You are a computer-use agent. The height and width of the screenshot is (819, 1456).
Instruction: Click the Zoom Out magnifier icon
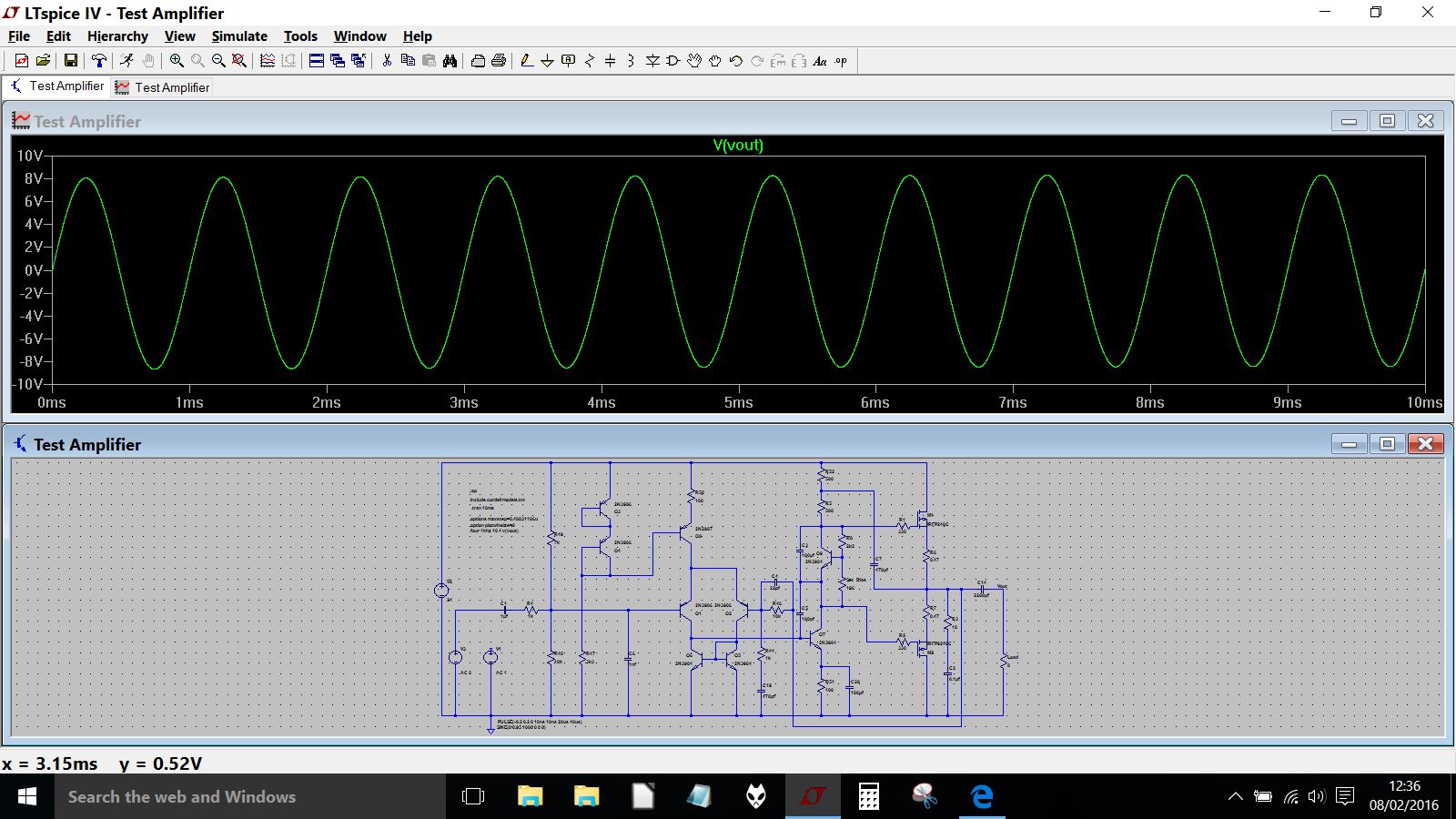coord(218,61)
